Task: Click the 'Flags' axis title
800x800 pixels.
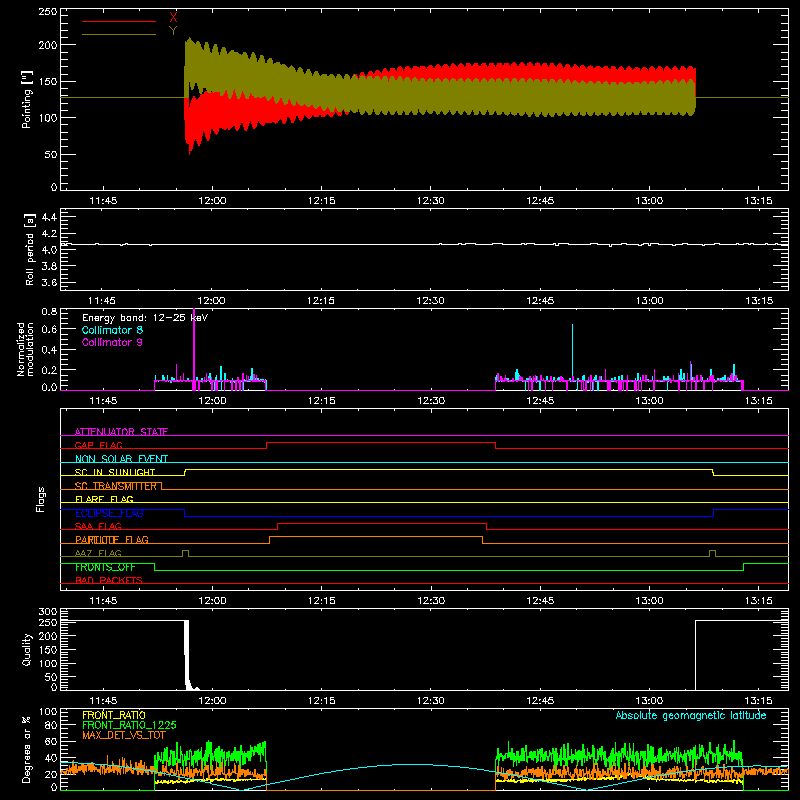Action: pos(40,499)
